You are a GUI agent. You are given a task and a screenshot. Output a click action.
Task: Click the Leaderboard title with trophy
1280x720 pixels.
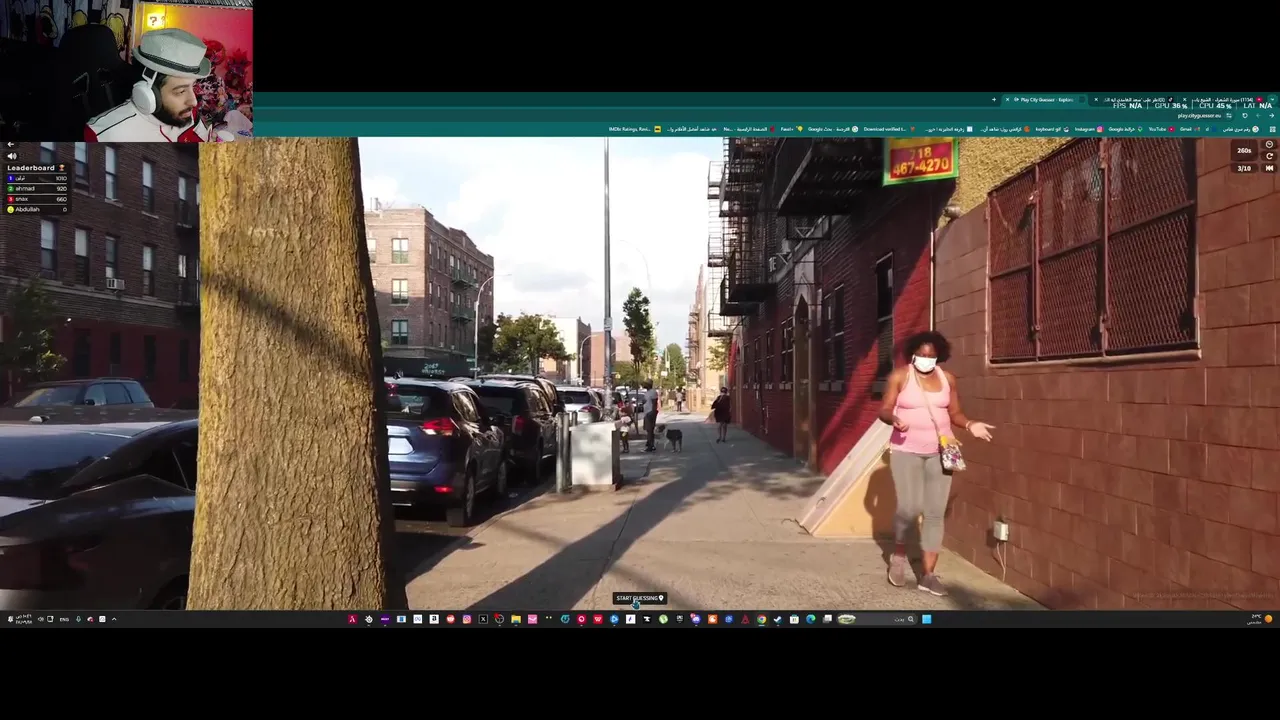[x=36, y=168]
